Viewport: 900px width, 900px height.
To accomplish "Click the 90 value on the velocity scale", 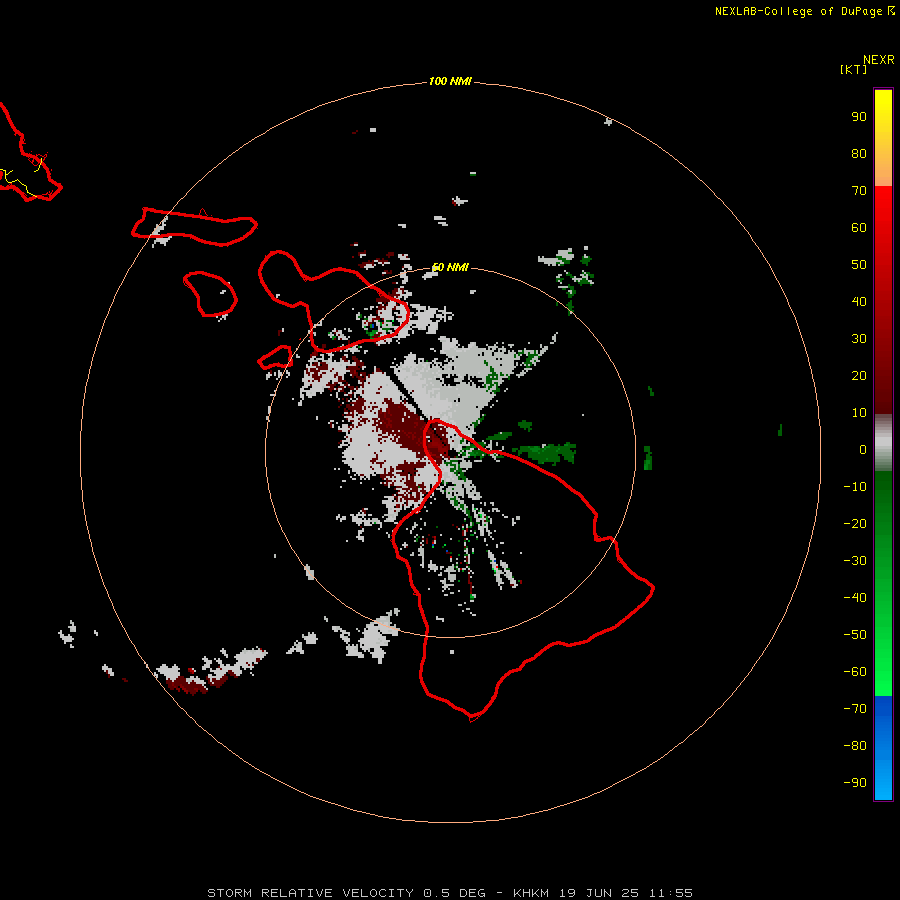I will [x=859, y=117].
